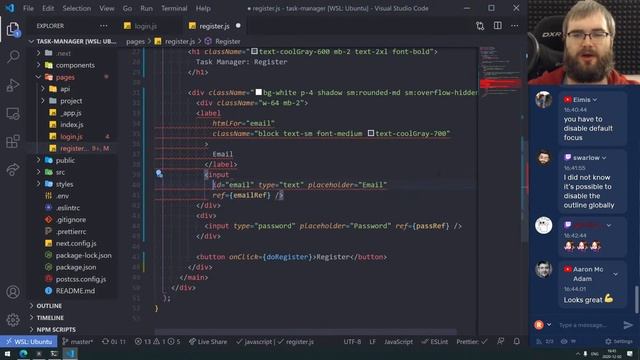
Task: Click the Live Share status bar item
Action: (x=208, y=342)
